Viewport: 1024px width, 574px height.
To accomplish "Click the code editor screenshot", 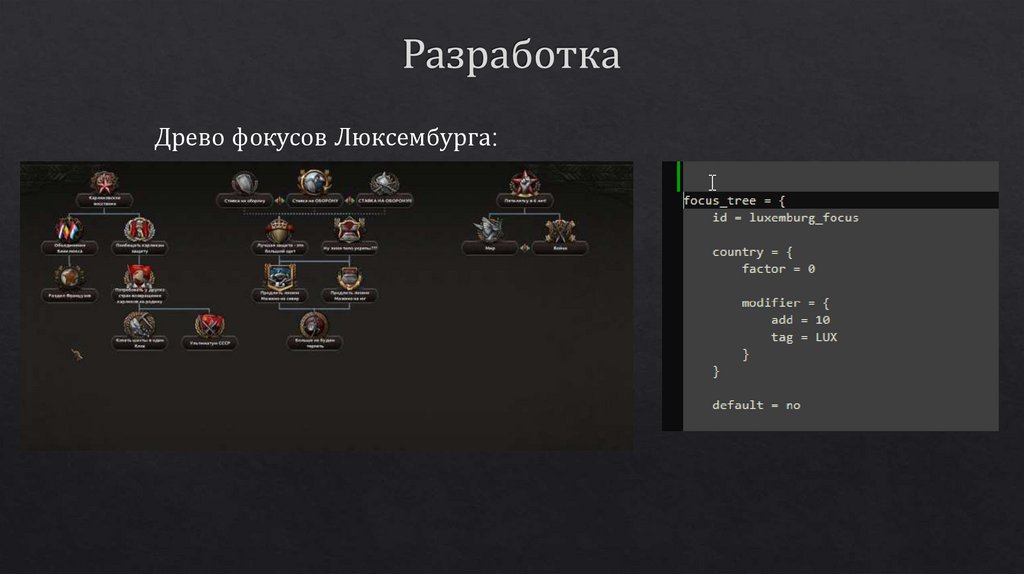I will (830, 296).
